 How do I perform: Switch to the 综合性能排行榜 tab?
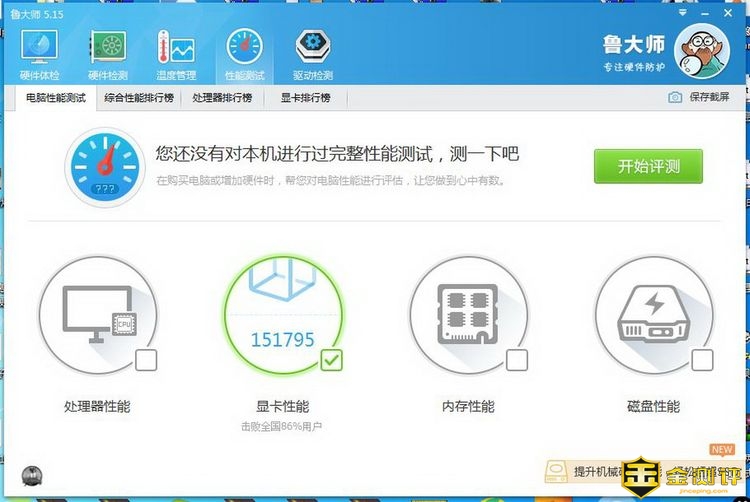(x=139, y=98)
